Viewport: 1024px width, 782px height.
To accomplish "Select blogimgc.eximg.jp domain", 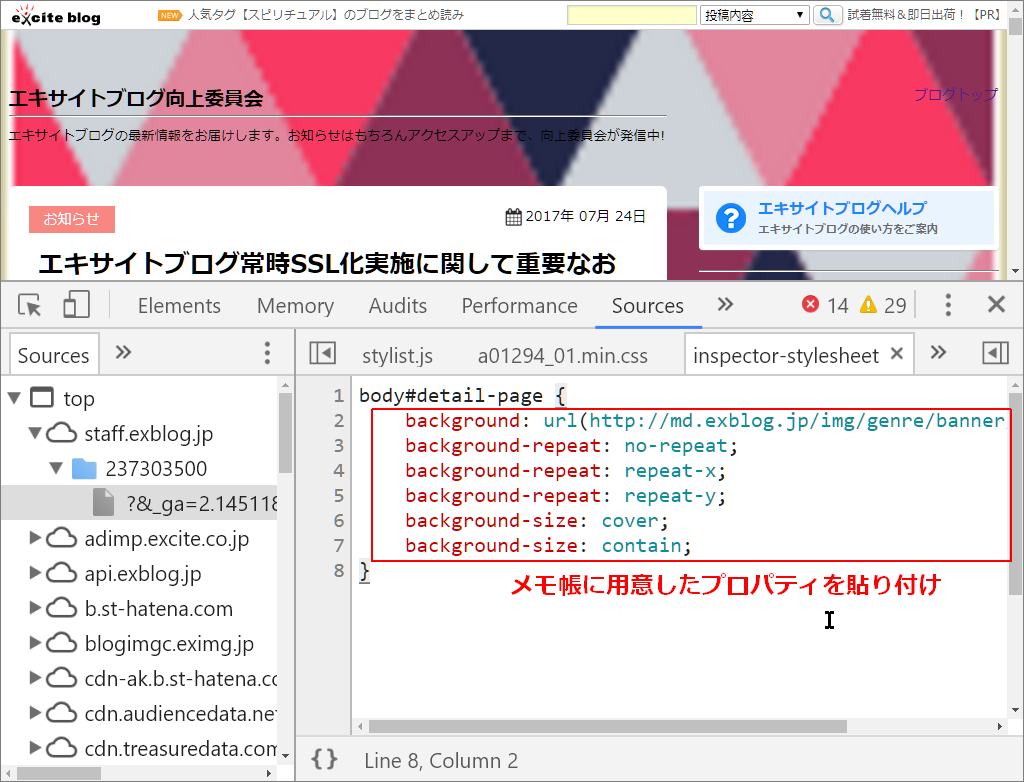I will pyautogui.click(x=169, y=644).
